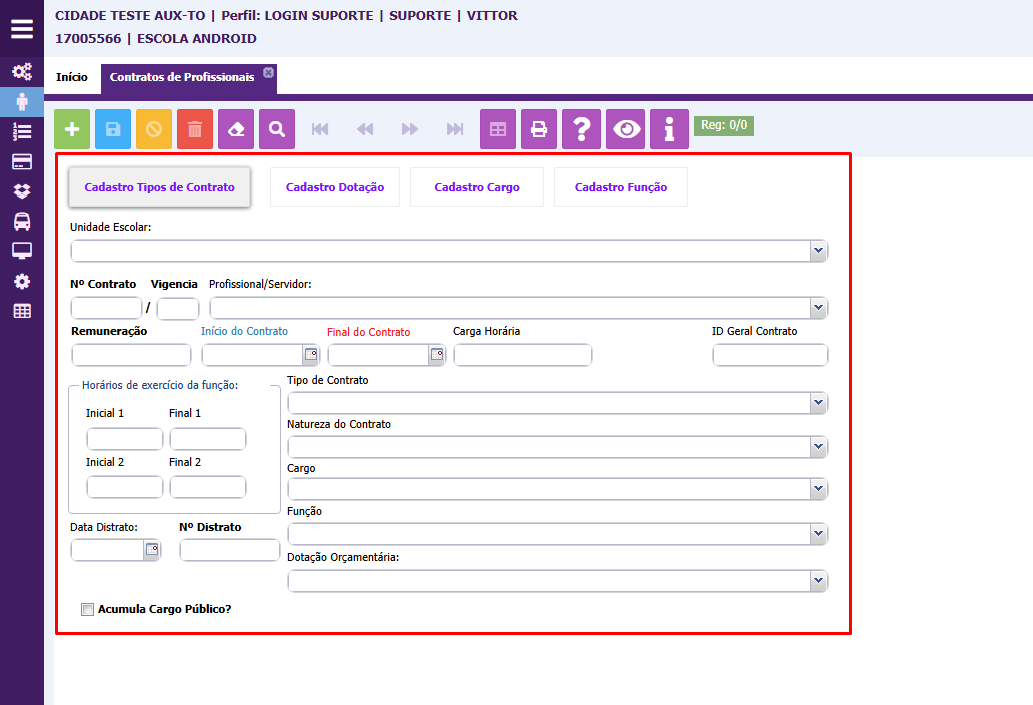Image resolution: width=1033 pixels, height=705 pixels.
Task: Click the bus transport icon in sidebar
Action: point(21,221)
